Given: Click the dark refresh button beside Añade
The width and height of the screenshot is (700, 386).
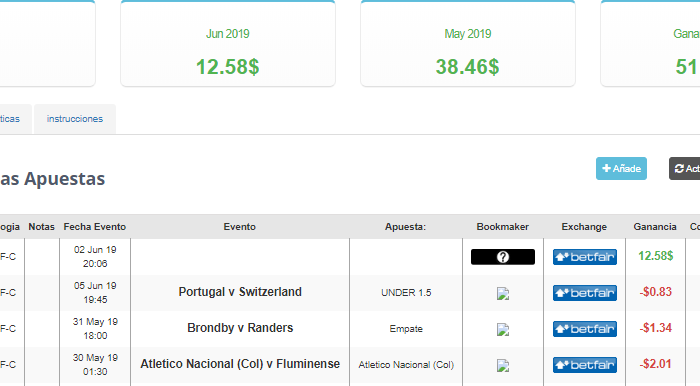Looking at the screenshot, I should (685, 169).
